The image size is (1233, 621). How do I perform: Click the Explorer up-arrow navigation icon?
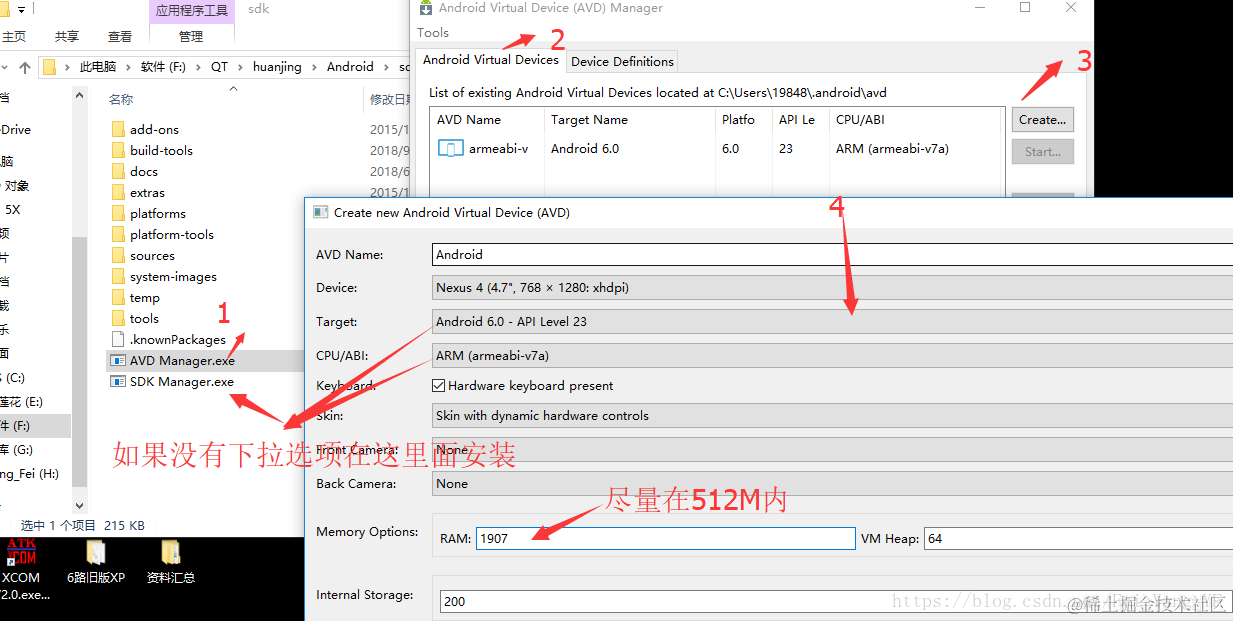point(25,67)
